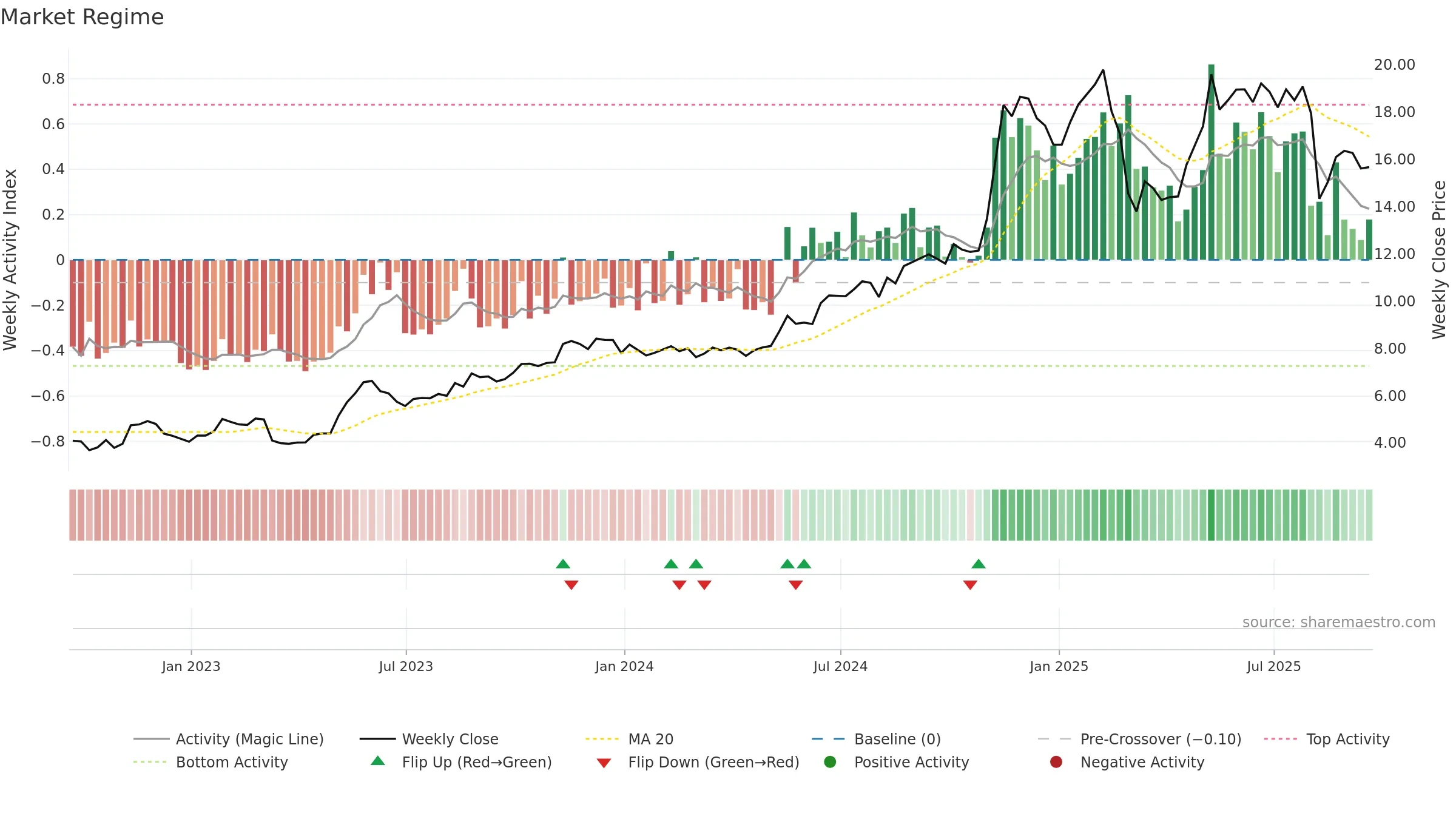Click the 0.4 tick on the left axis
This screenshot has width=1456, height=819.
pos(53,169)
